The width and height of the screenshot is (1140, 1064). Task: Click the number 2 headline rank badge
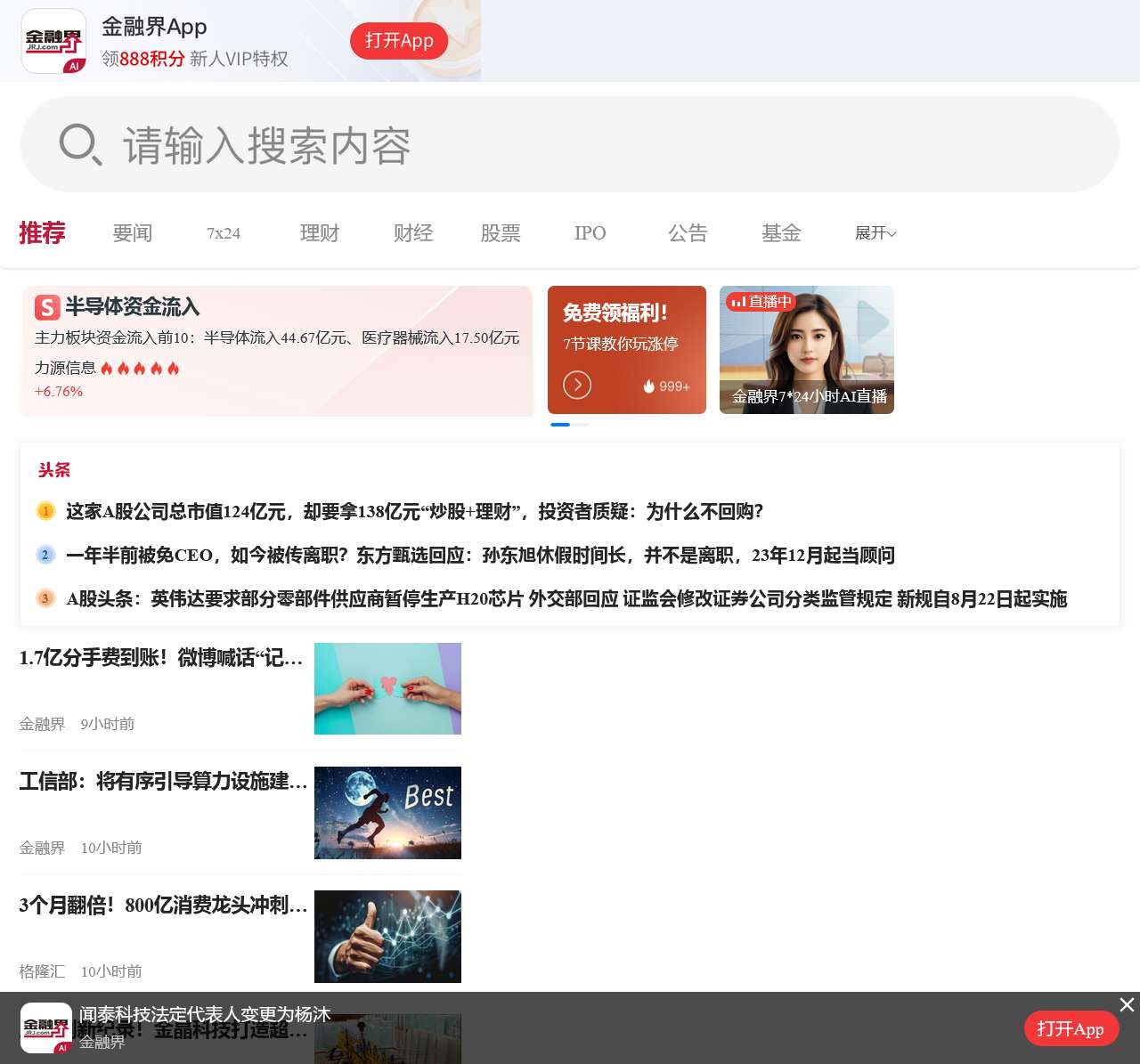point(45,555)
